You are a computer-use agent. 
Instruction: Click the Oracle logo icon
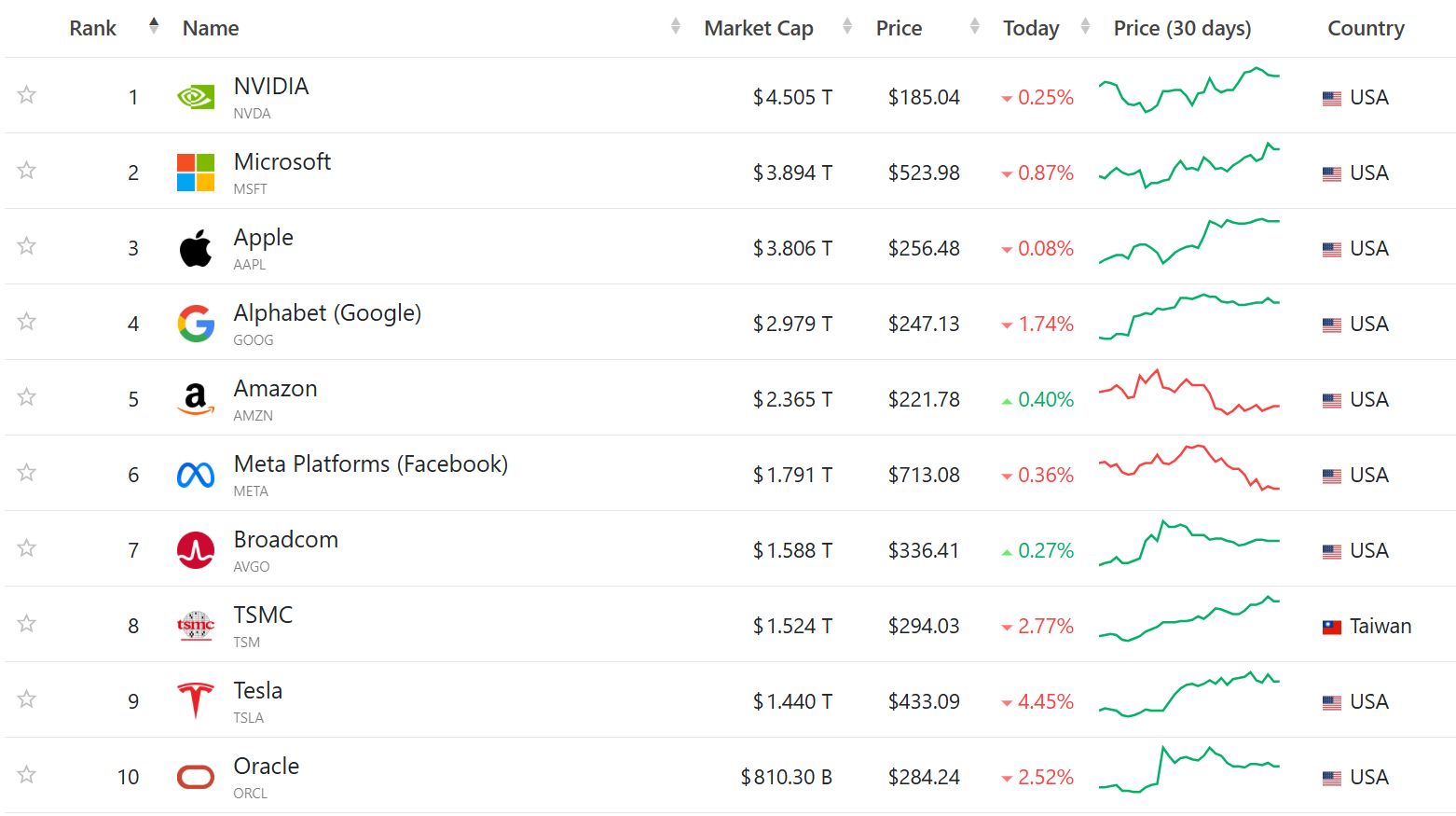pos(196,777)
